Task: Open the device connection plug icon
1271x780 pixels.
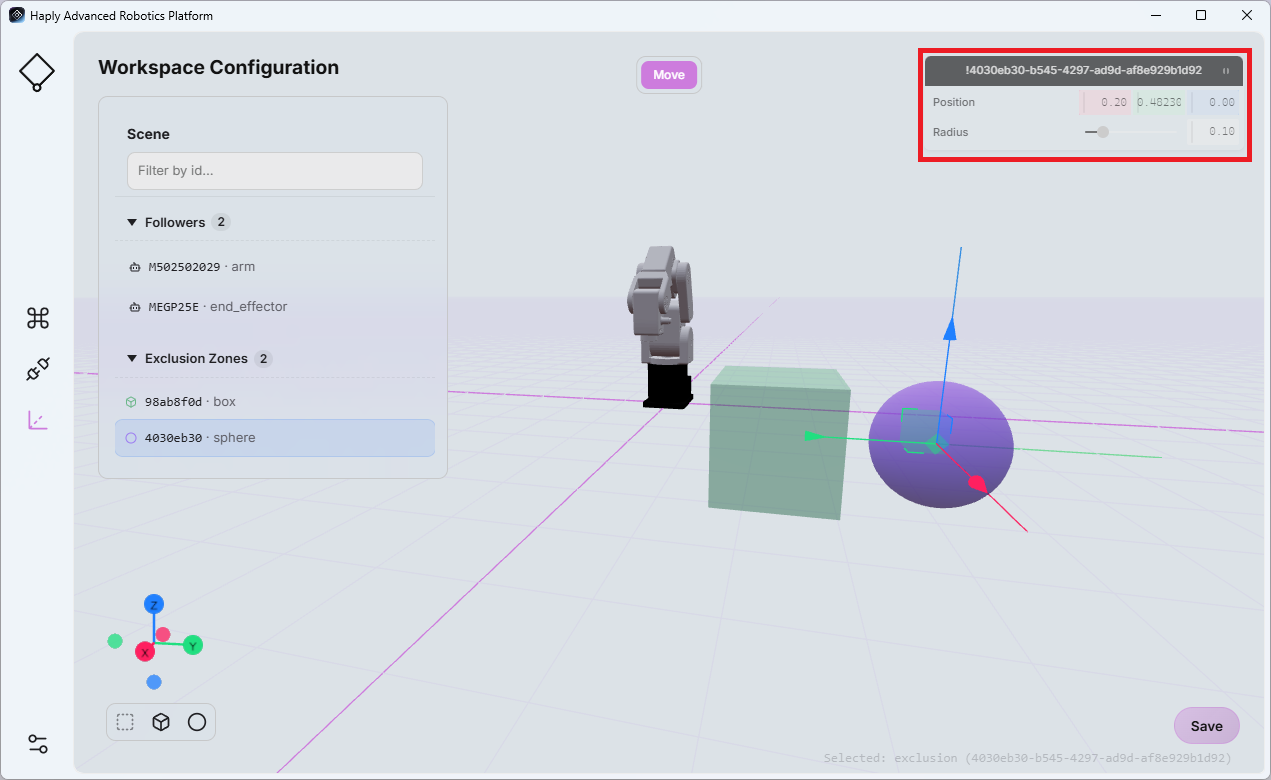Action: (x=38, y=369)
